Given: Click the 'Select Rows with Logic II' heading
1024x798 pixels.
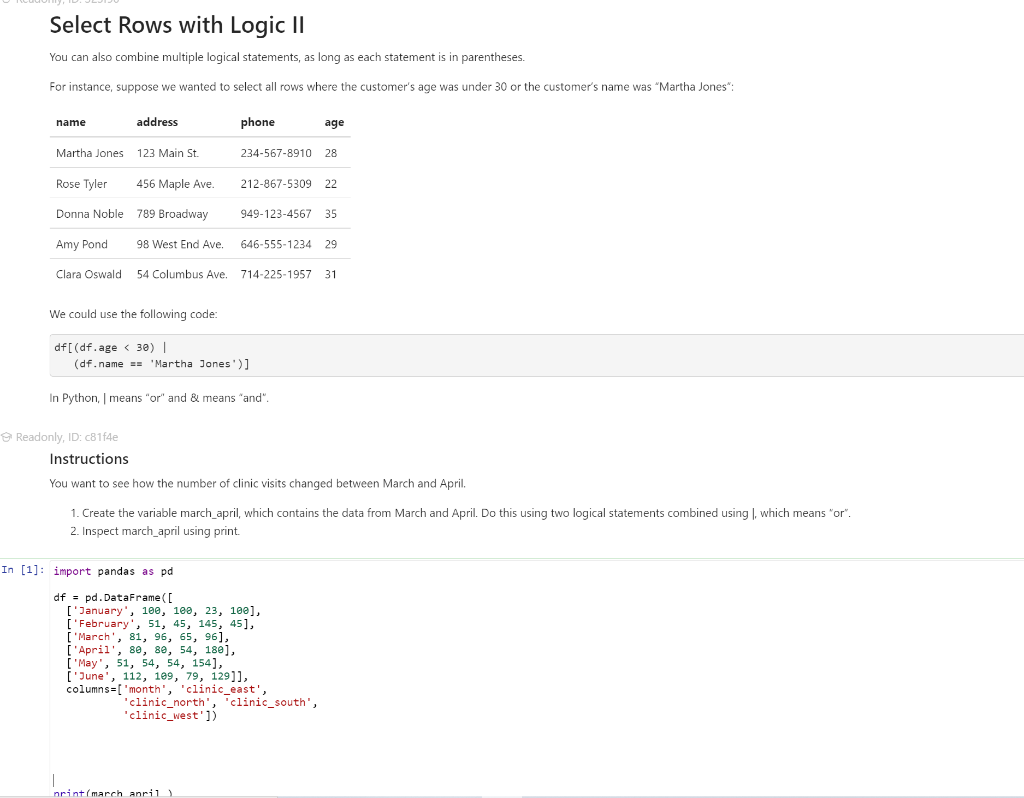Looking at the screenshot, I should coord(177,25).
